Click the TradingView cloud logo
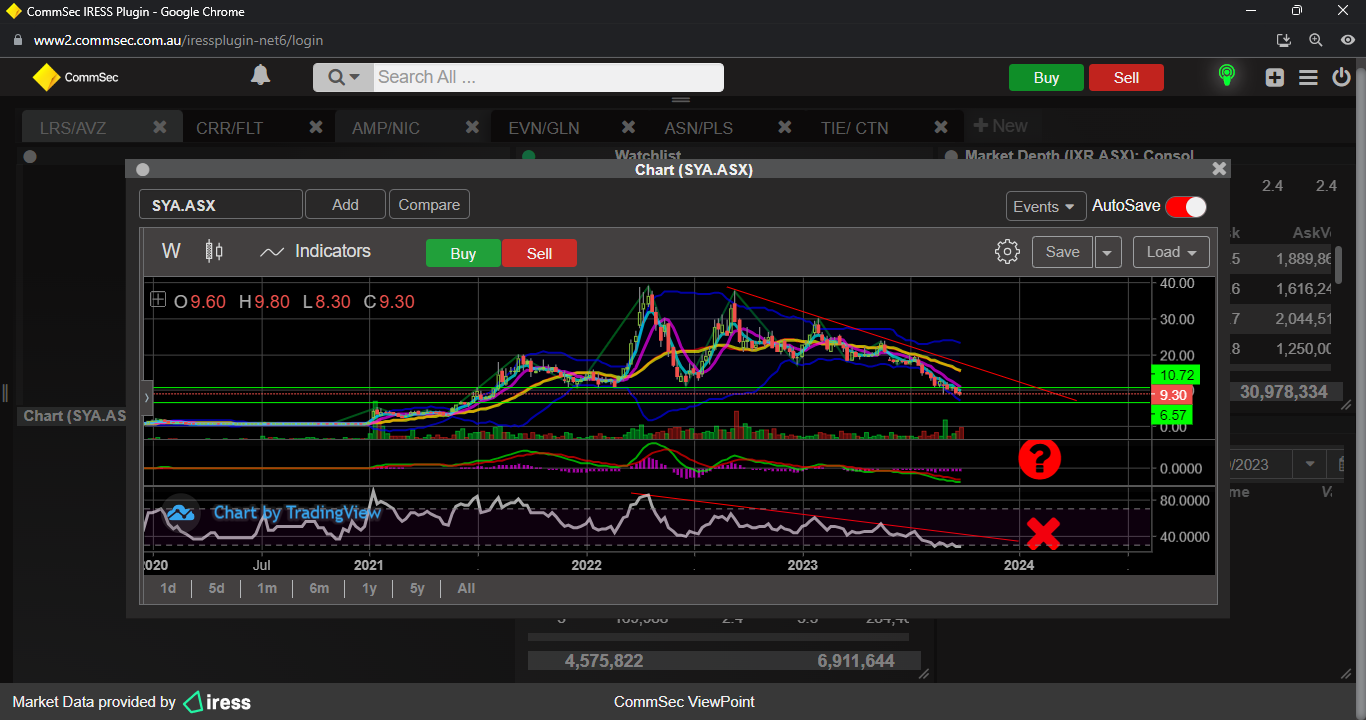The image size is (1366, 720). pyautogui.click(x=181, y=513)
